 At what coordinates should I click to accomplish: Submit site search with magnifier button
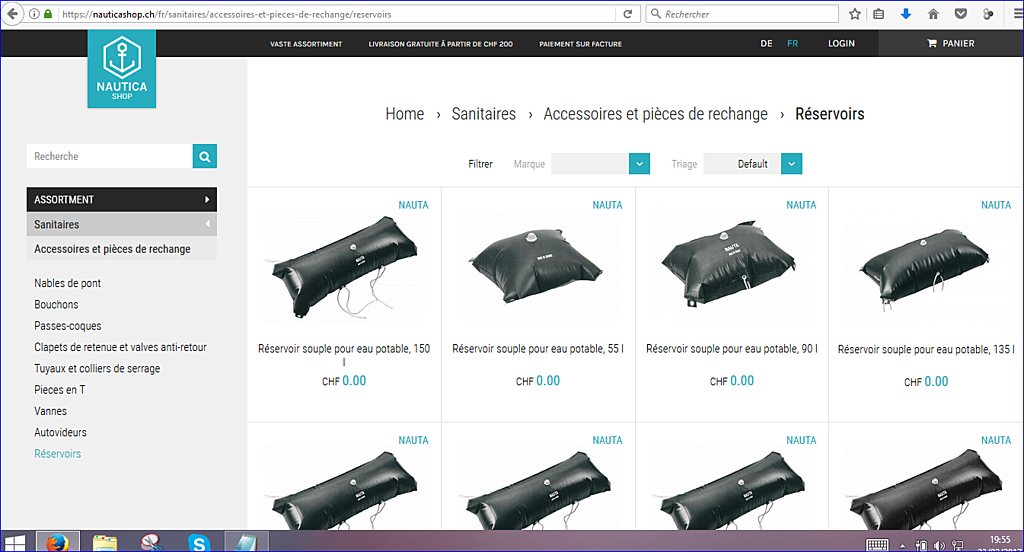204,156
